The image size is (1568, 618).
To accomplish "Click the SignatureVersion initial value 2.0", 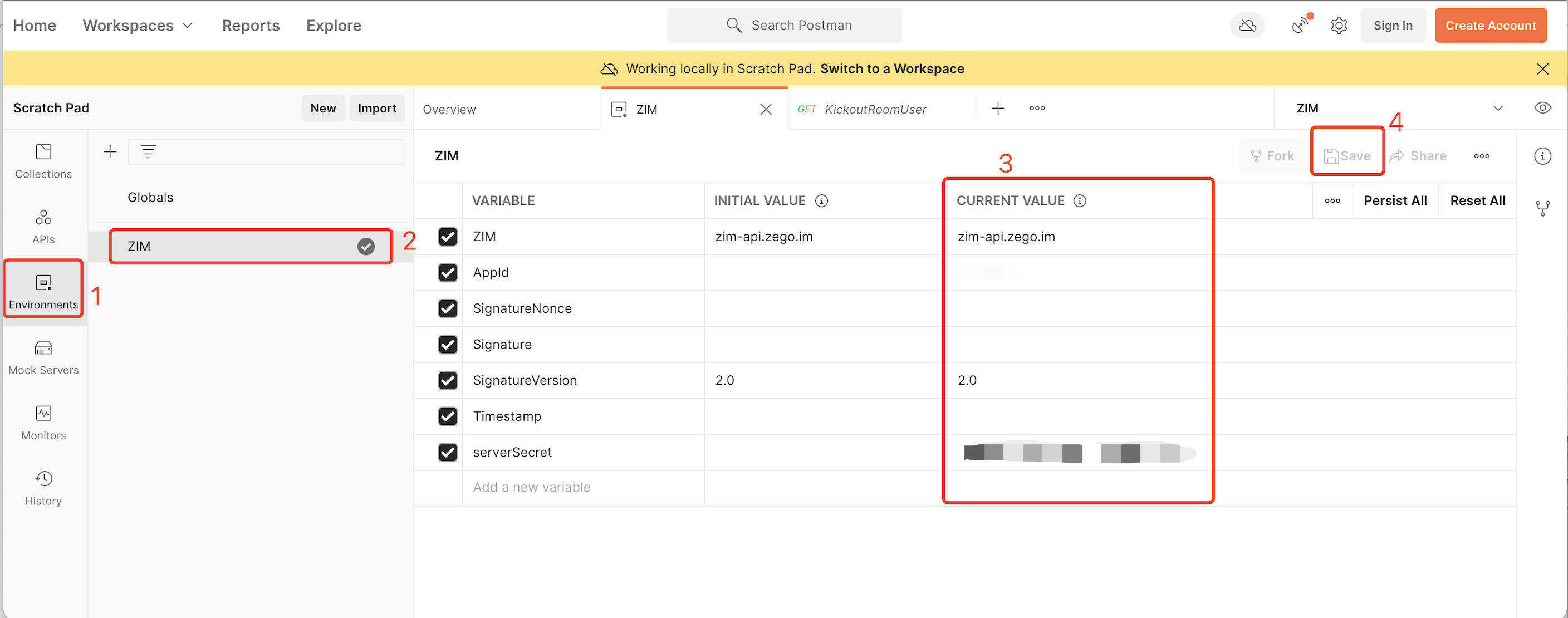I will 724,380.
